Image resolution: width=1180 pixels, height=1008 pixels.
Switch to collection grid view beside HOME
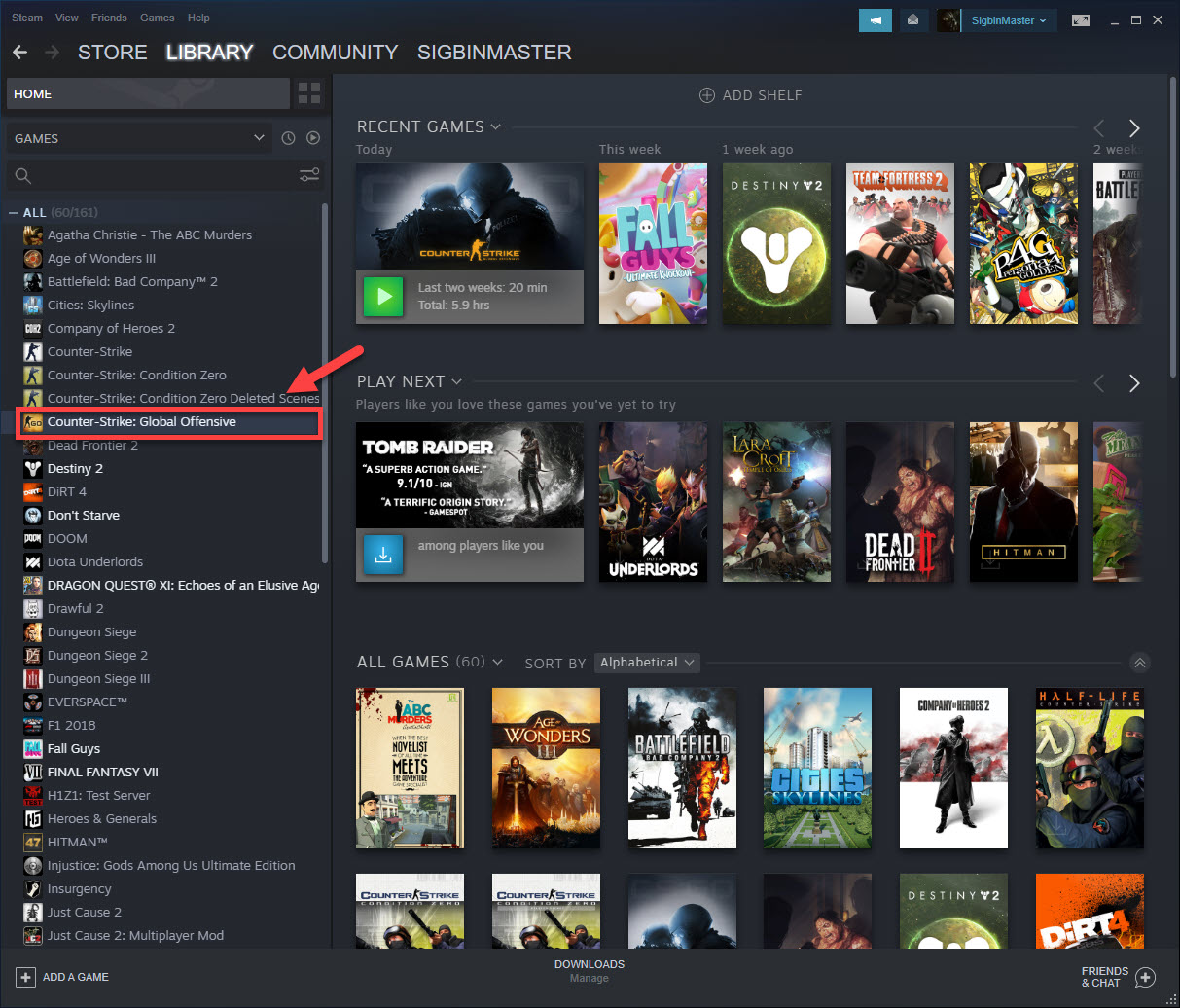309,93
